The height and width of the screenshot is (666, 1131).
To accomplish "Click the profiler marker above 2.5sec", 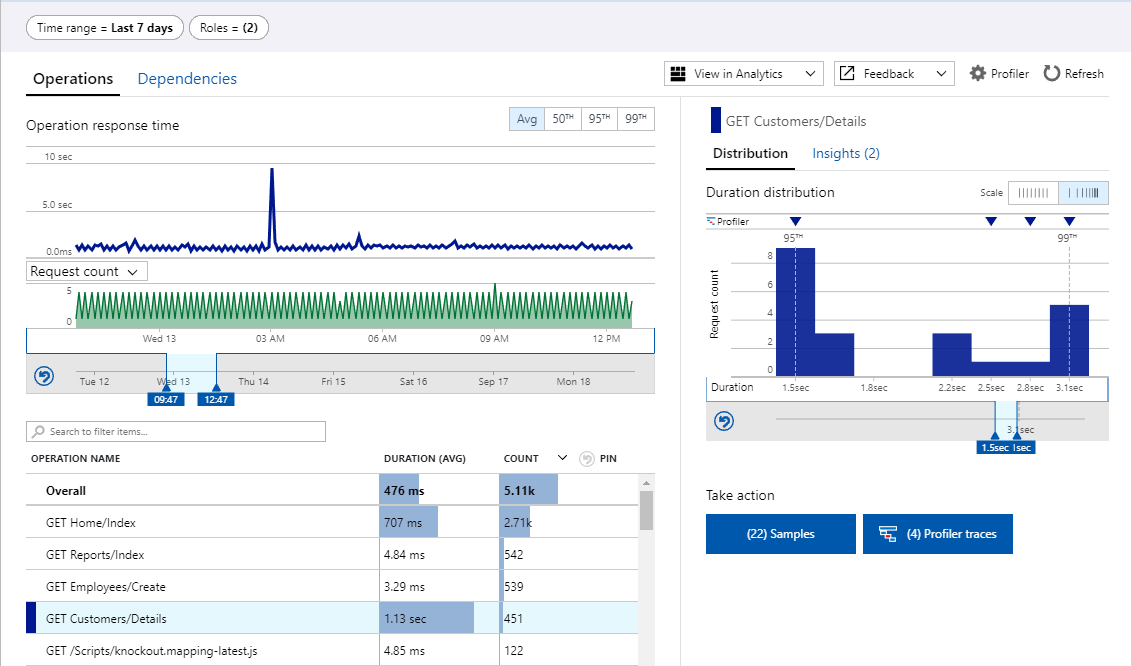I will pos(991,222).
